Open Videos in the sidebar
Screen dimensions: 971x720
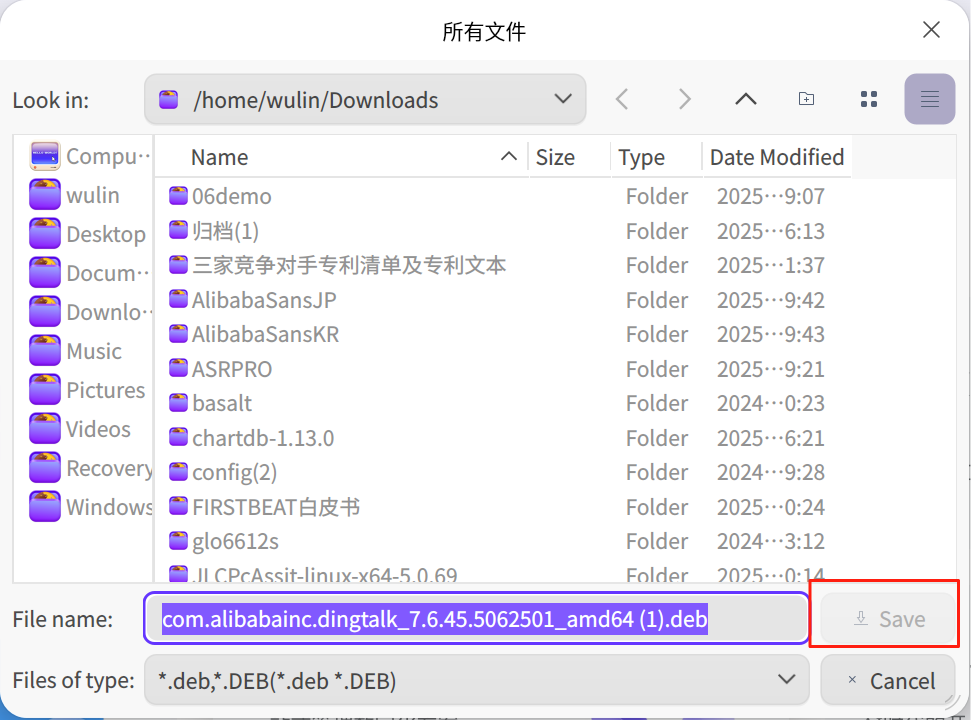pos(80,429)
